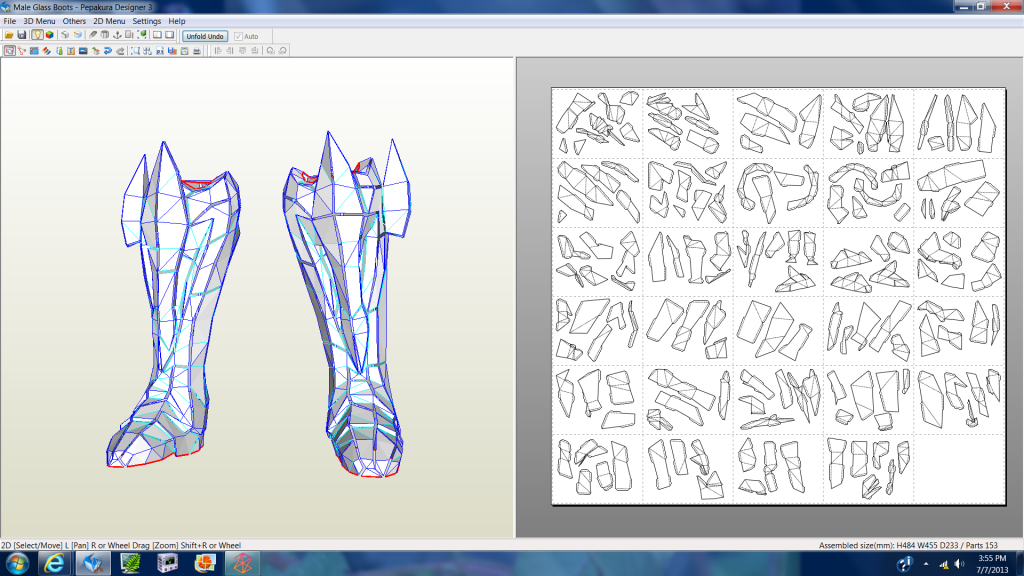Click the Unfold Undo button
The height and width of the screenshot is (576, 1024).
[205, 36]
